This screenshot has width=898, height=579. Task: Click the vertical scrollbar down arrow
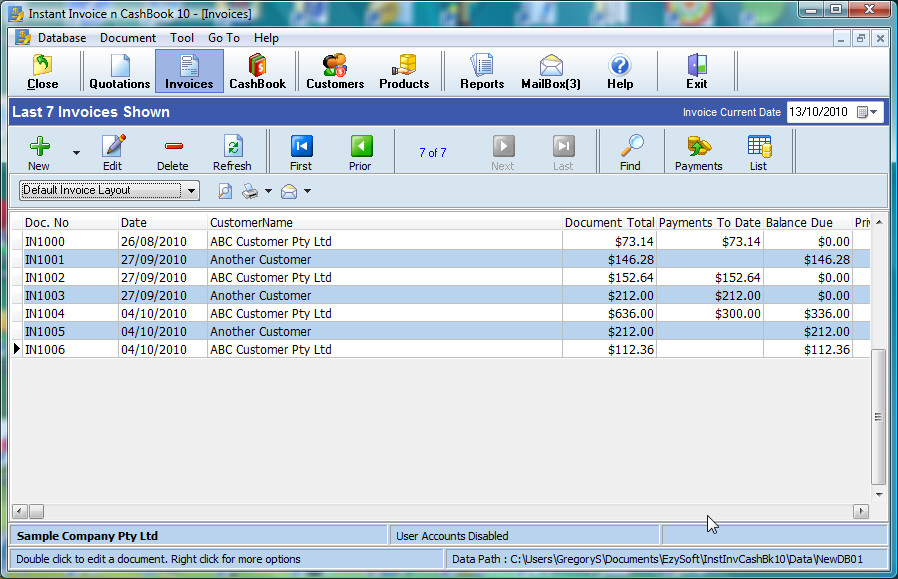[x=879, y=495]
